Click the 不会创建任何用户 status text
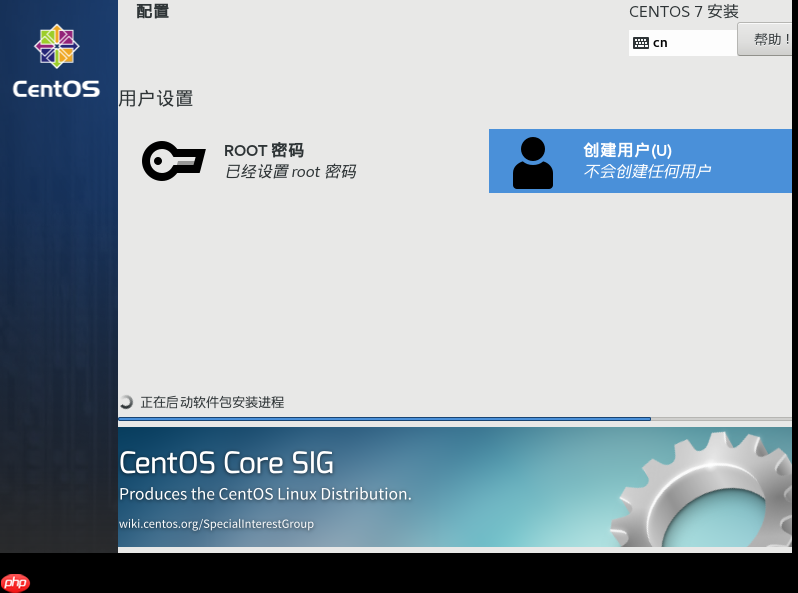Viewport: 798px width, 593px height. click(647, 172)
